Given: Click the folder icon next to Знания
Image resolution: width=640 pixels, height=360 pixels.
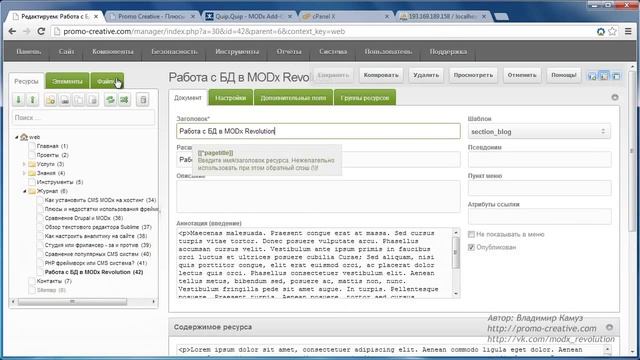Looking at the screenshot, I should point(32,173).
